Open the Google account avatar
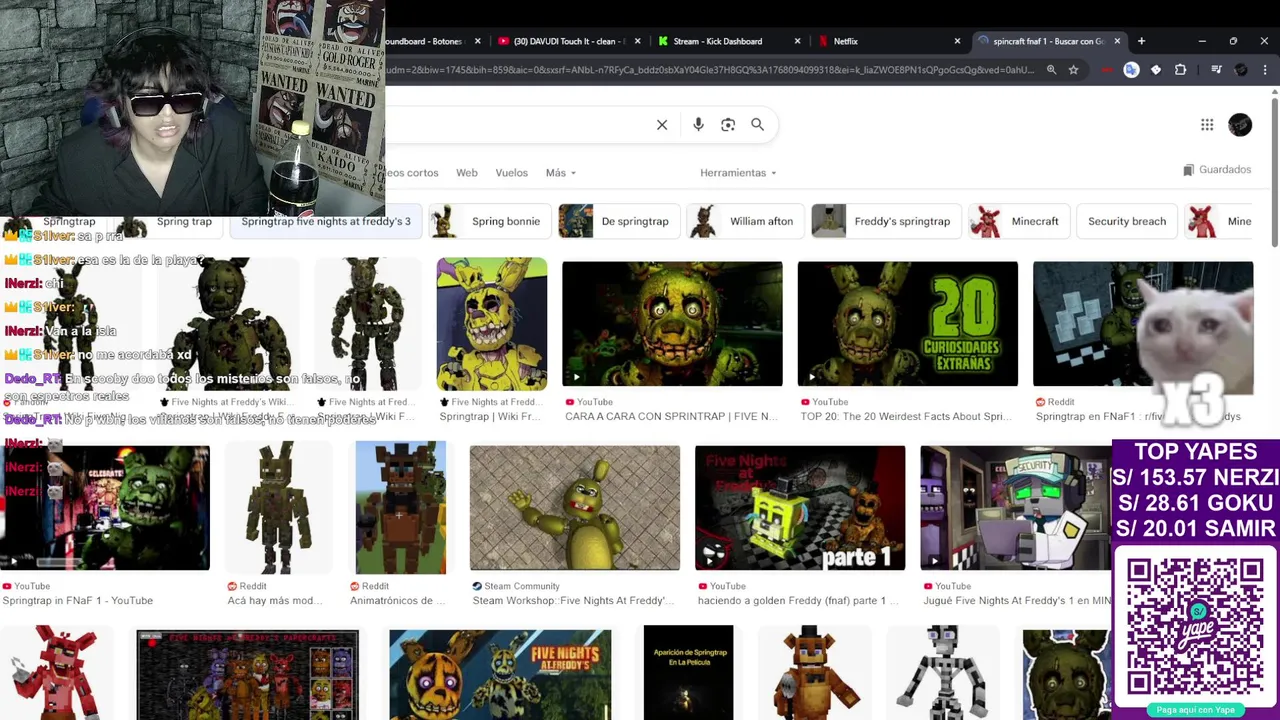The width and height of the screenshot is (1280, 720). point(1240,125)
